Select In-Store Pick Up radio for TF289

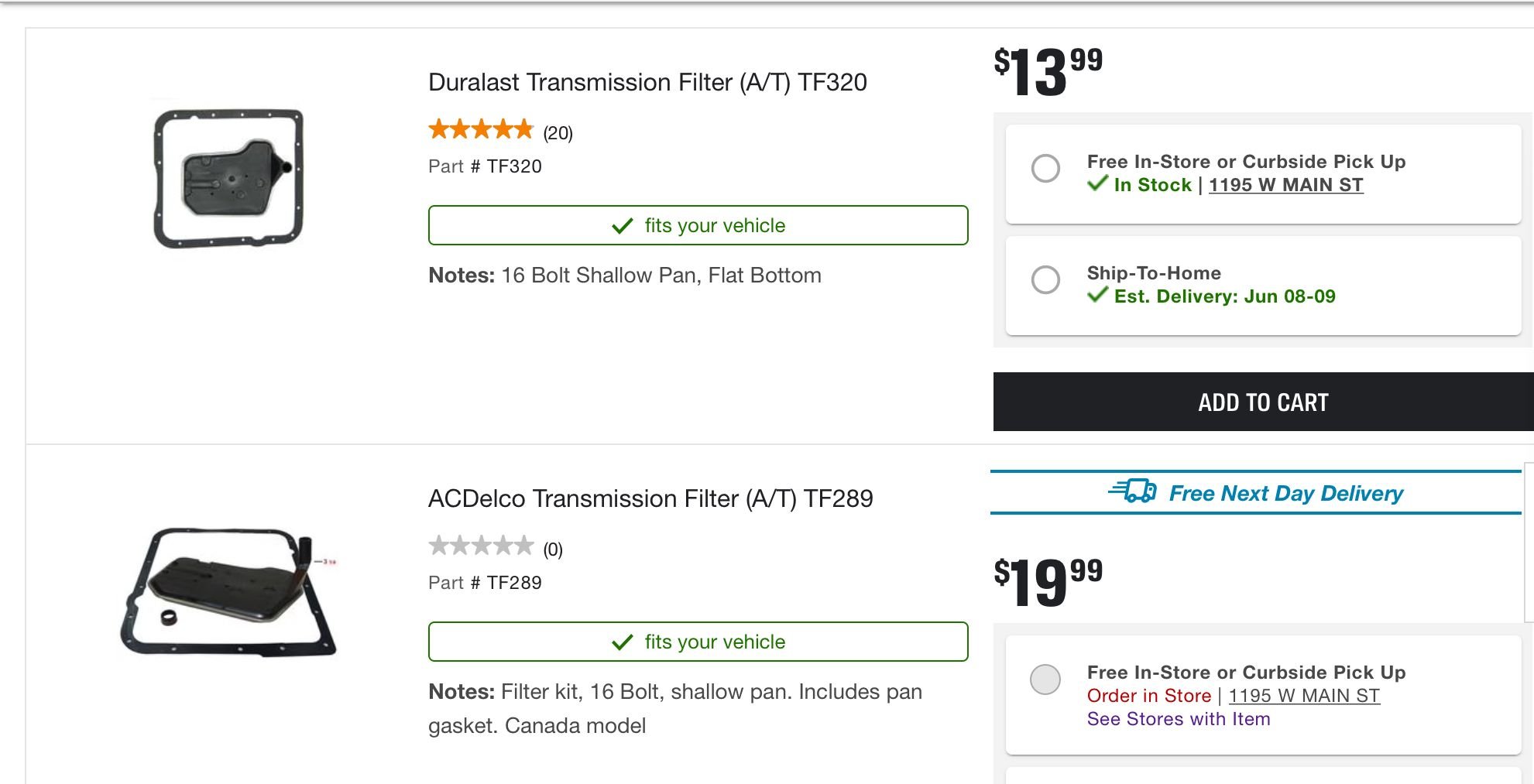point(1045,680)
